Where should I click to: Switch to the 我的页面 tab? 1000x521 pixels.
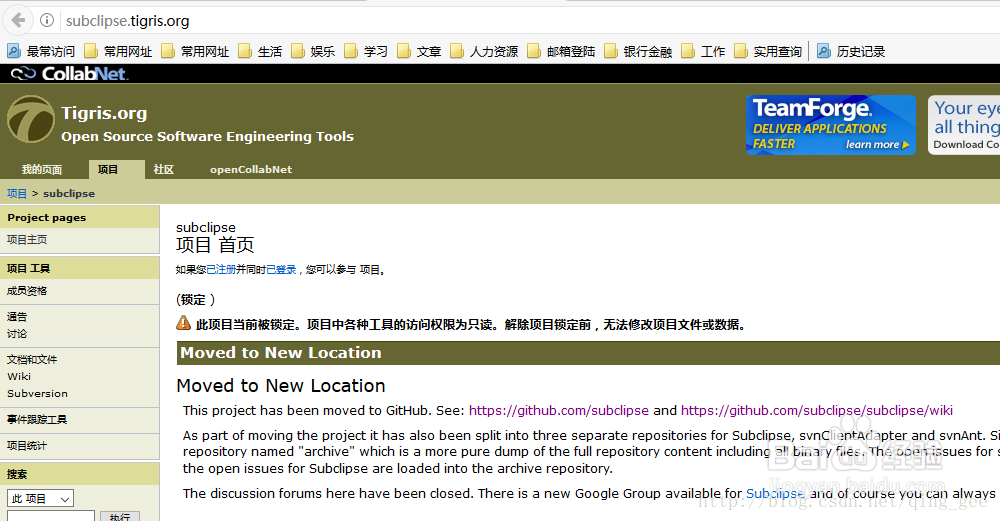point(42,170)
